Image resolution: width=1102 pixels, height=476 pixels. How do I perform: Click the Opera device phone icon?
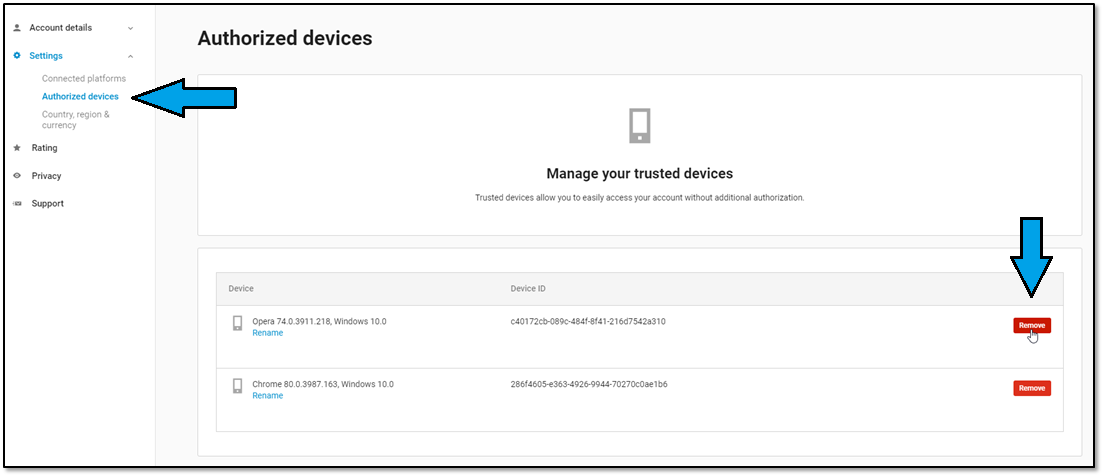point(238,323)
